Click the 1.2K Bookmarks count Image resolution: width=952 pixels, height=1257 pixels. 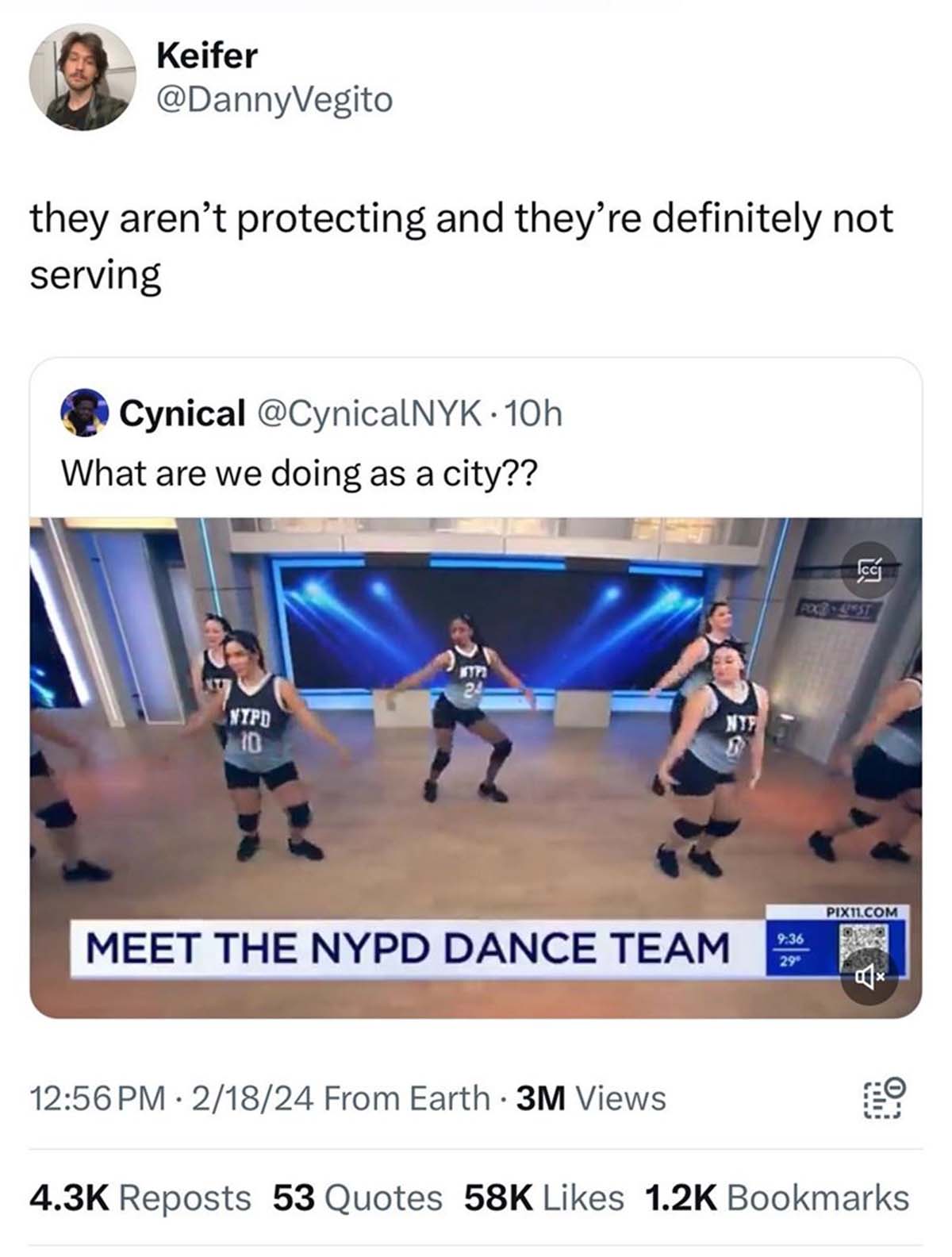(x=777, y=1197)
